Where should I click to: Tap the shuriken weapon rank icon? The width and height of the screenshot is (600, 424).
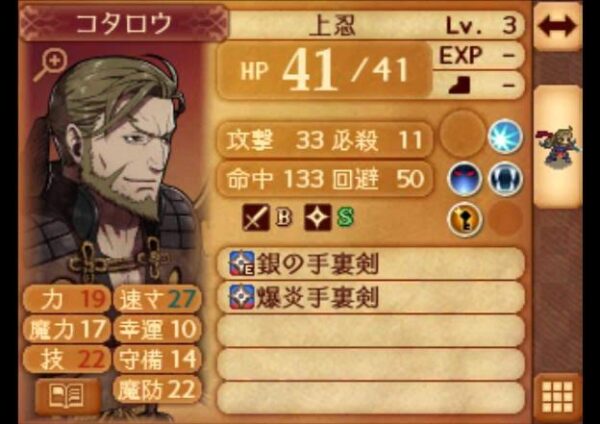318,217
